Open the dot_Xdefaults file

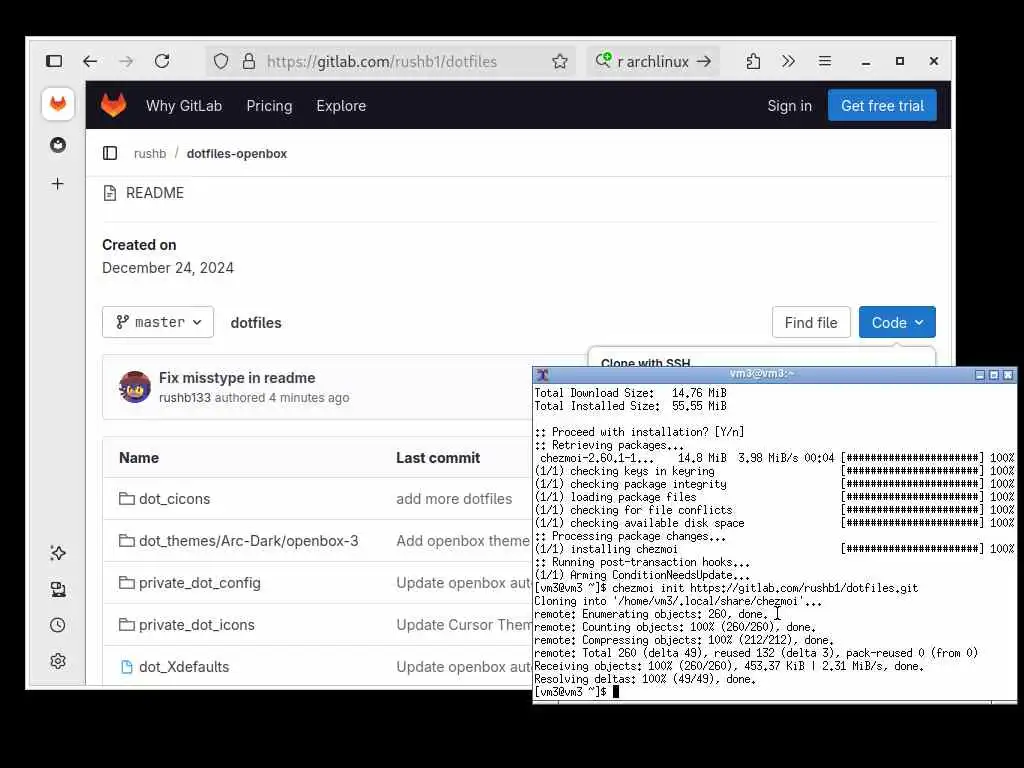pos(184,667)
